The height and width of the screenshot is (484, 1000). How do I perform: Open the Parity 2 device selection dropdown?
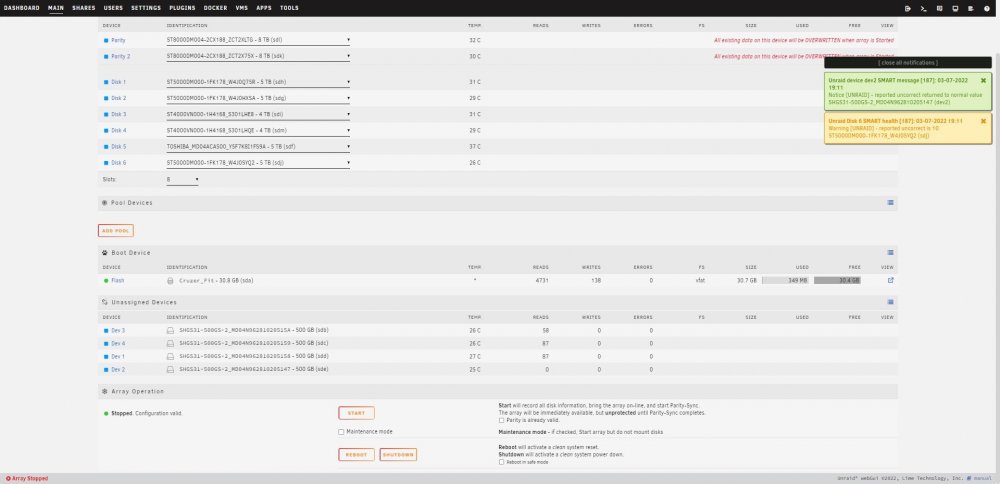258,56
